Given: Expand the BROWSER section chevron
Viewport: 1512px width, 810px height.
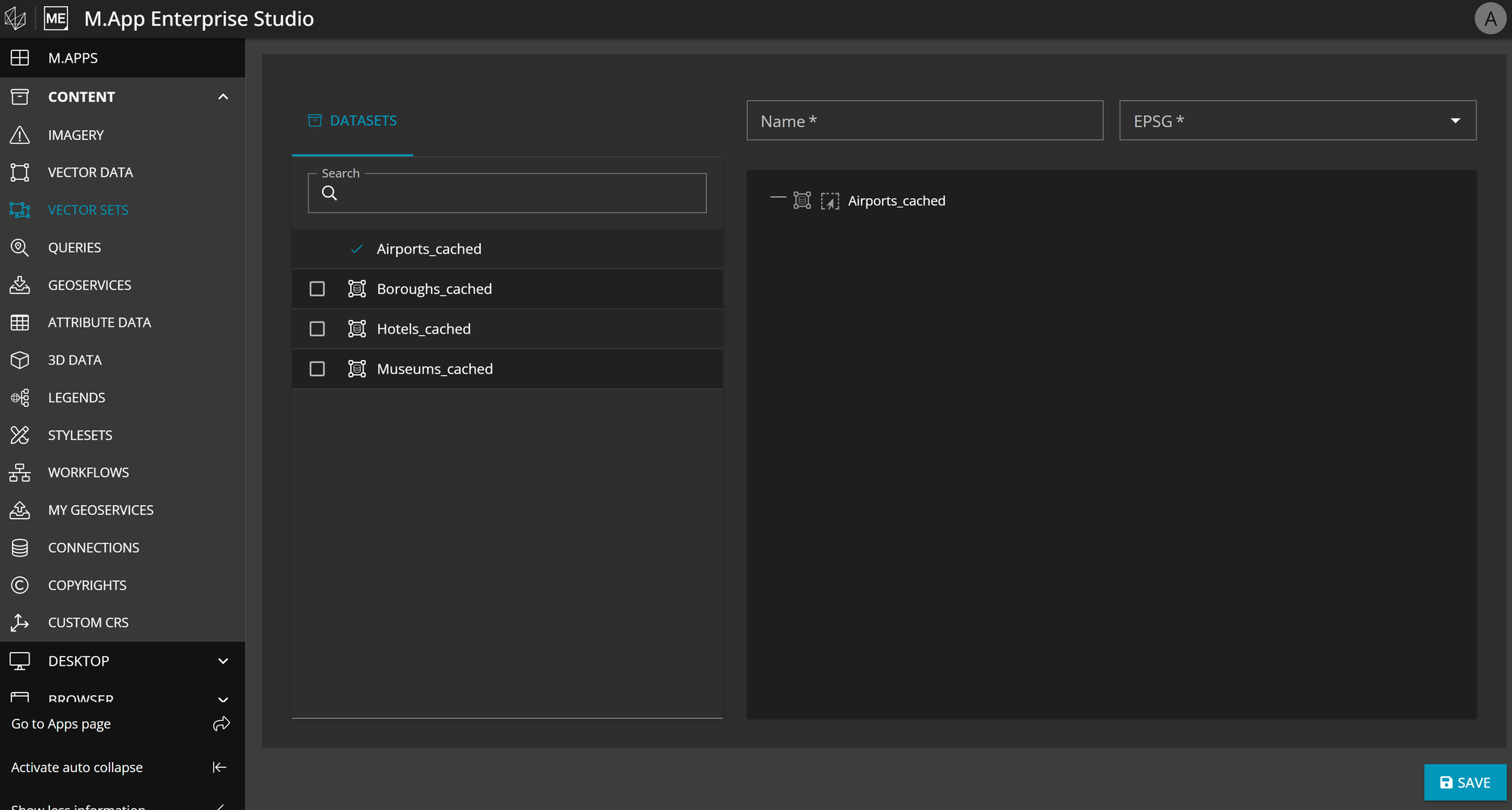Looking at the screenshot, I should [223, 699].
